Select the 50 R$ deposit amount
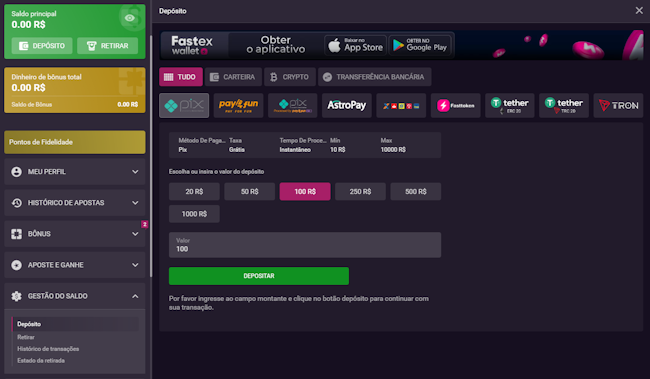 click(250, 192)
